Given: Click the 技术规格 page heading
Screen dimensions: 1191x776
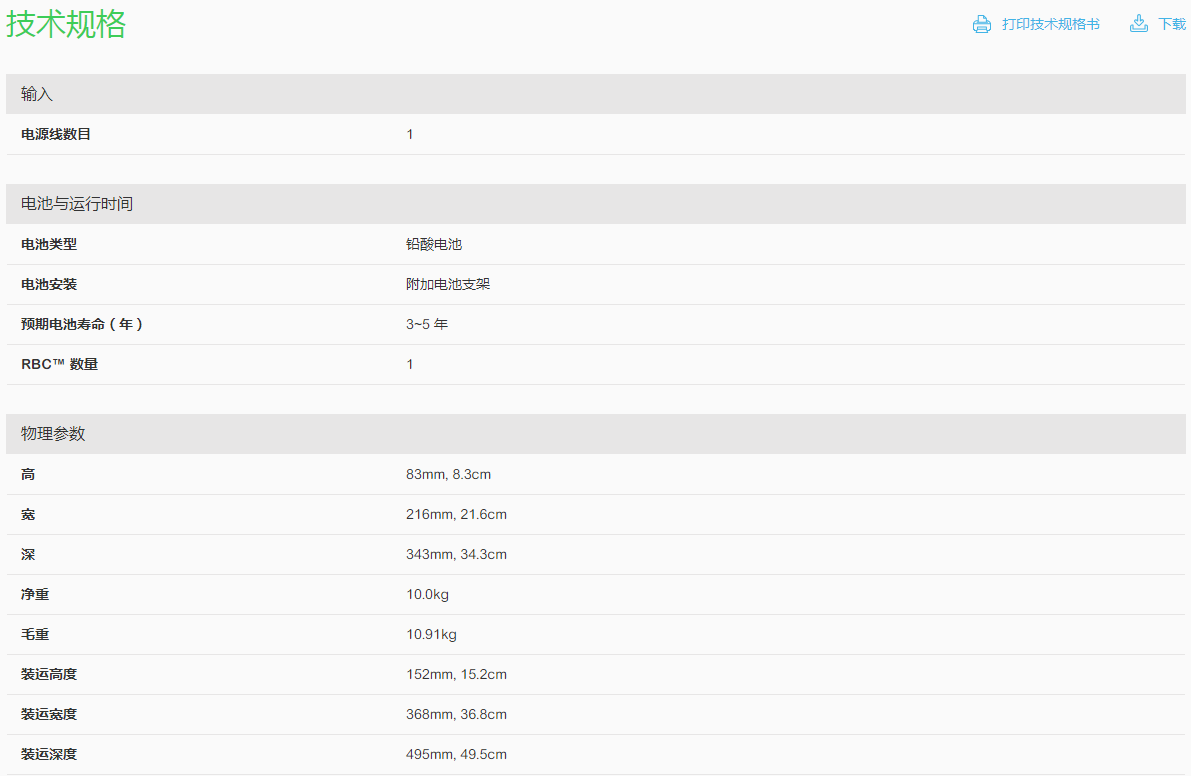Looking at the screenshot, I should point(67,24).
